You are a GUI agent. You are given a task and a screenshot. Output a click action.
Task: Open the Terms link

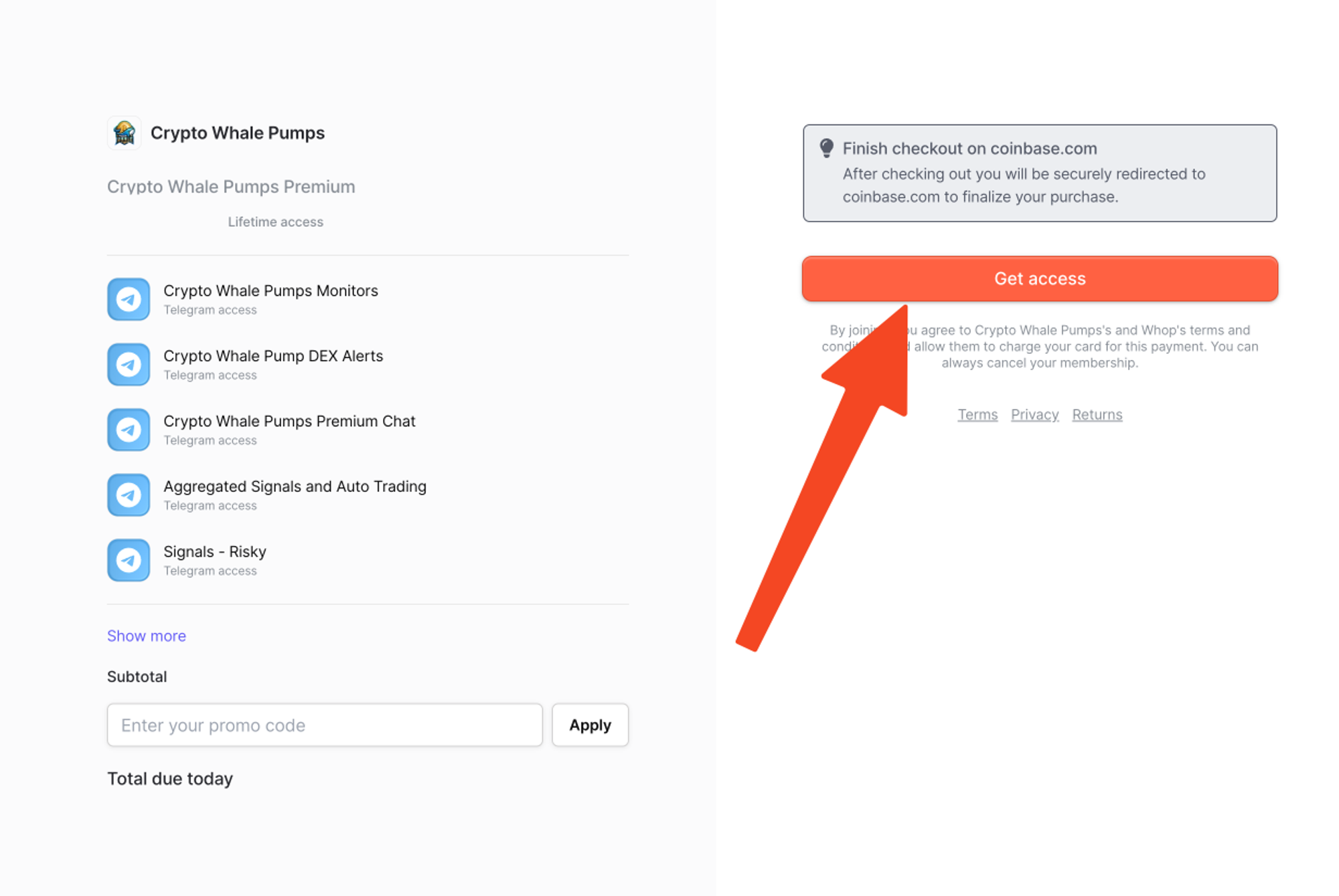click(977, 415)
